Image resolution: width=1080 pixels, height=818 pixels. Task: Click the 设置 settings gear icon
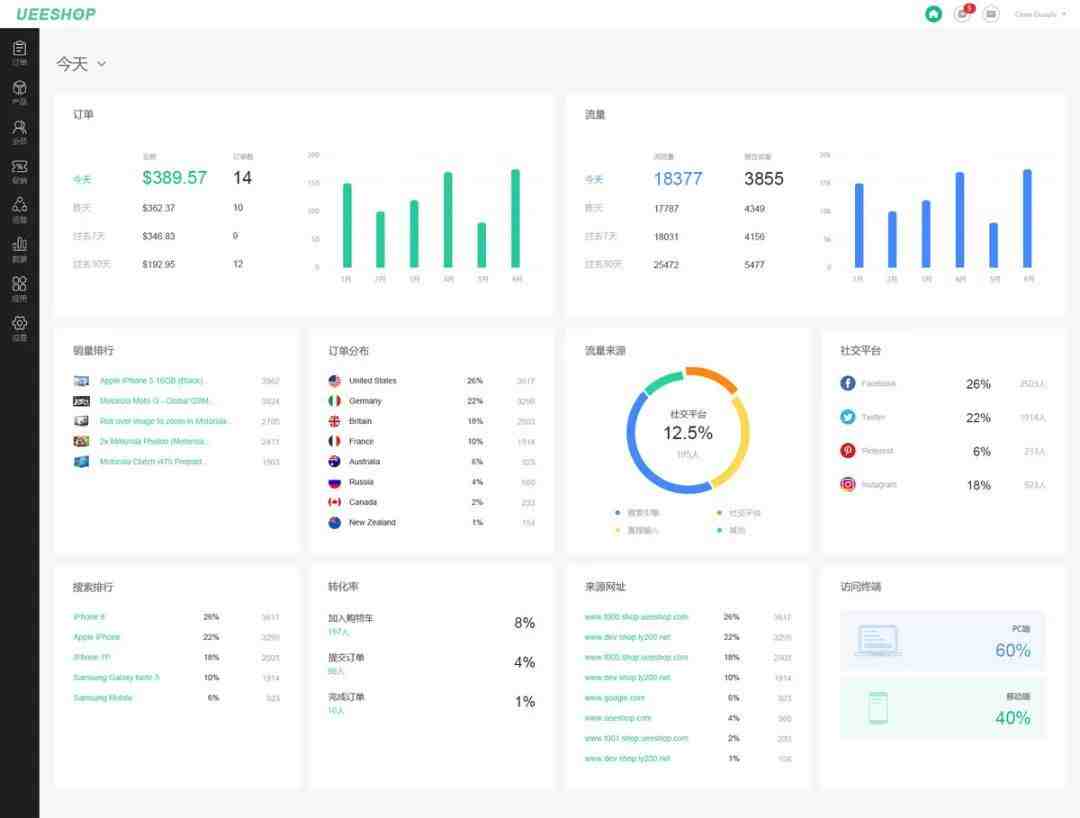19,327
